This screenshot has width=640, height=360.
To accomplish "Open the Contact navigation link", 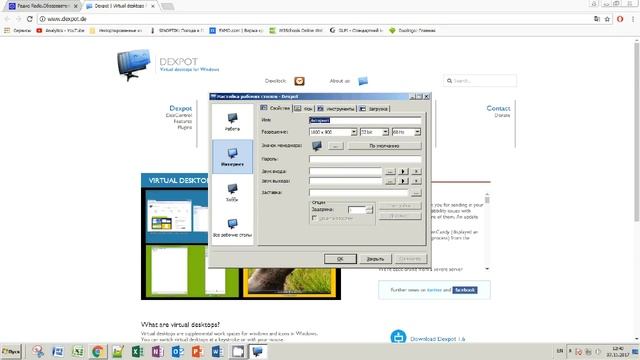I will [498, 108].
